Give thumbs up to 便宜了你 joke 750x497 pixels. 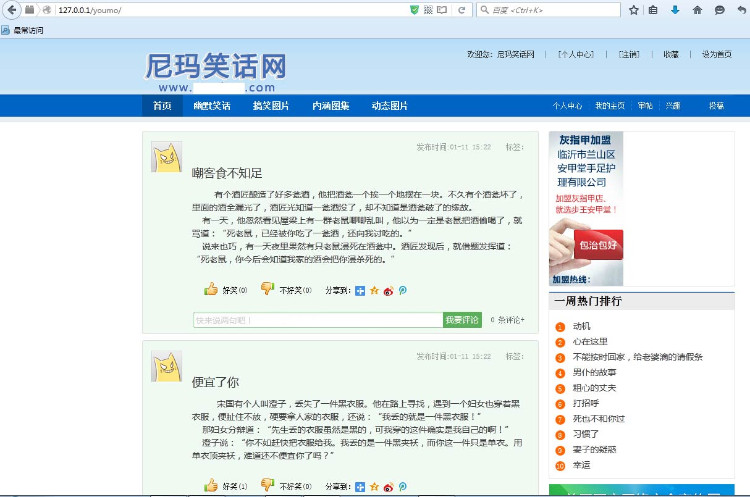coord(211,485)
